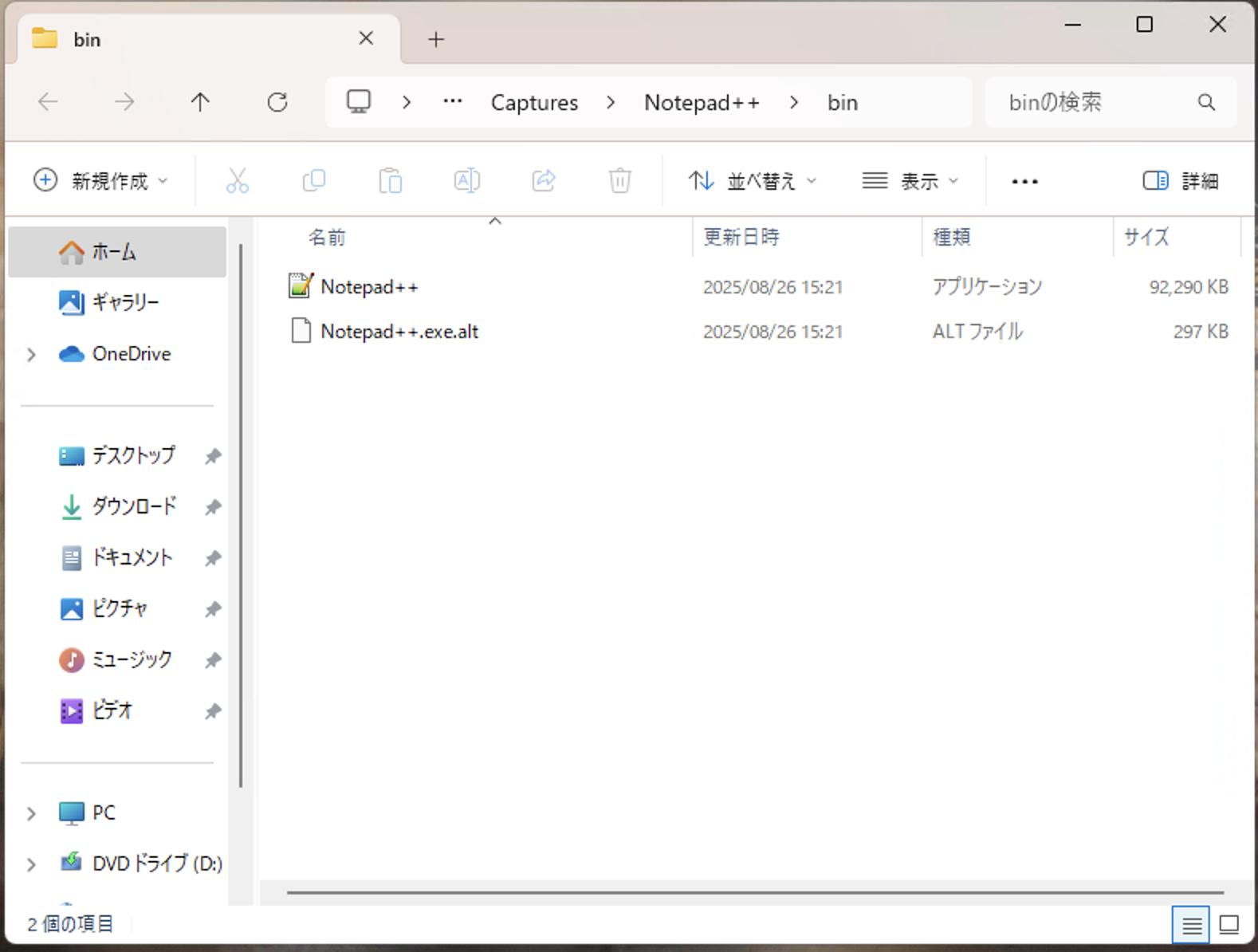This screenshot has width=1258, height=952.
Task: Expand the PC tree node
Action: pos(32,813)
